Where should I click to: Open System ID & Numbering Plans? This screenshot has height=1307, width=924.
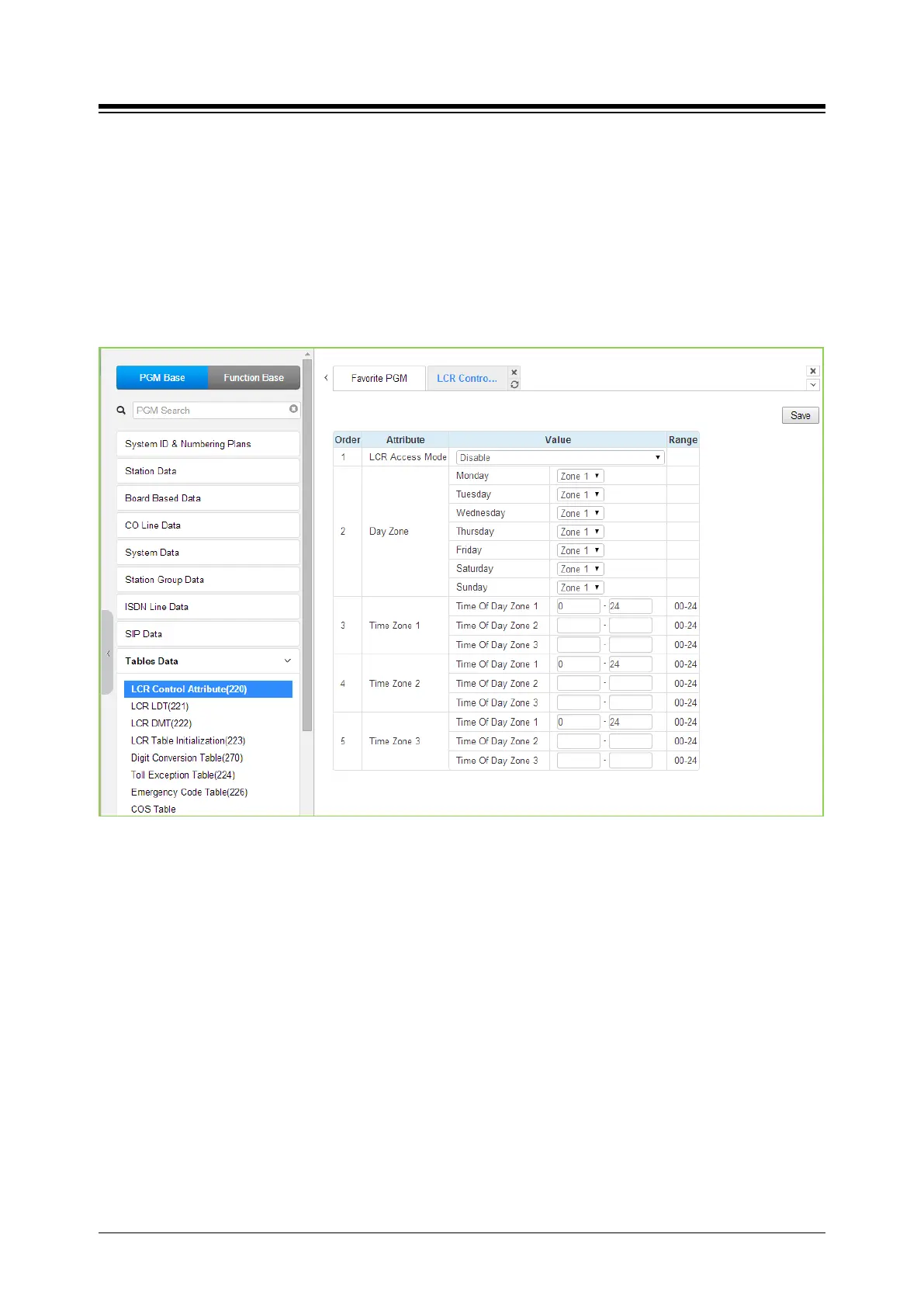click(208, 444)
